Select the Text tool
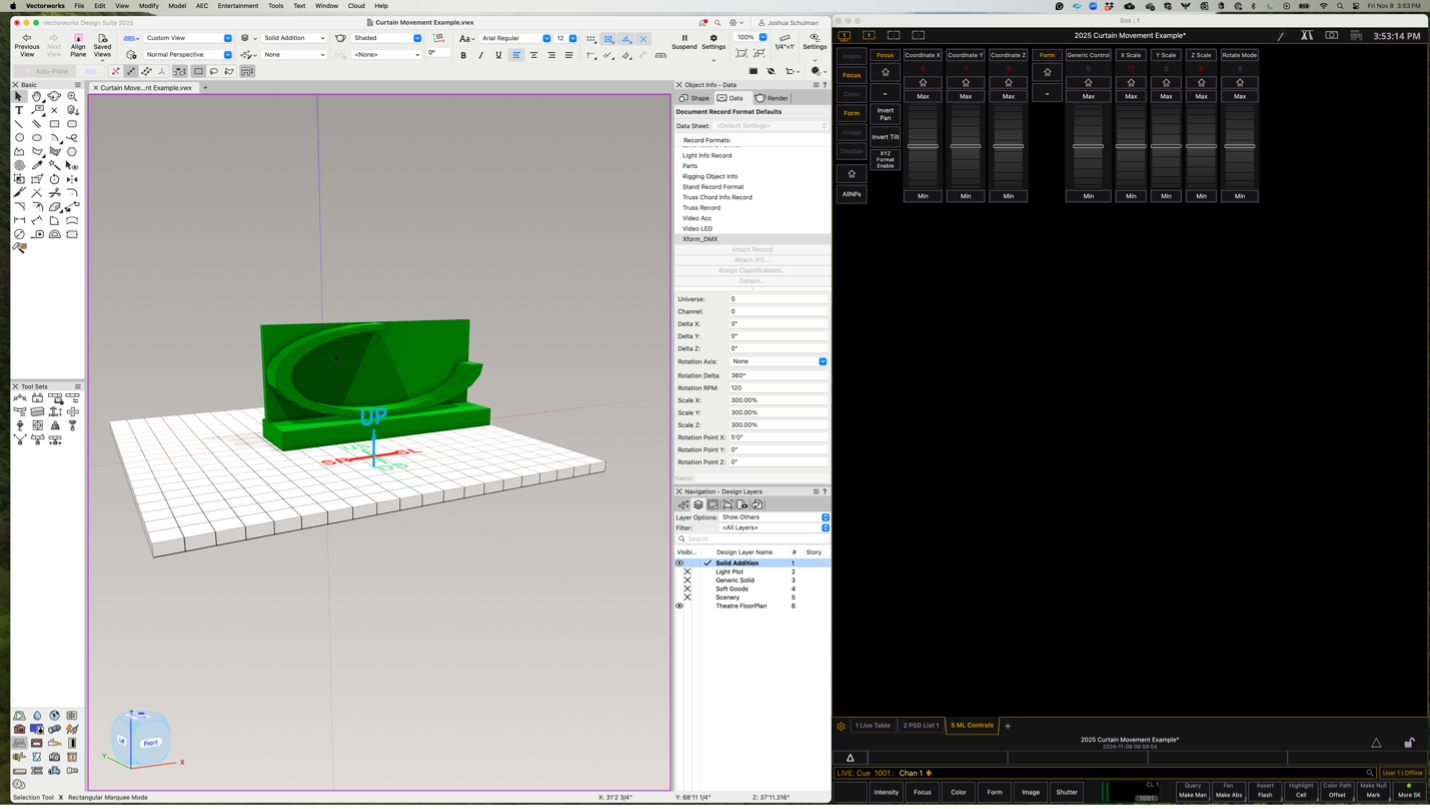Image resolution: width=1430 pixels, height=809 pixels. click(19, 111)
